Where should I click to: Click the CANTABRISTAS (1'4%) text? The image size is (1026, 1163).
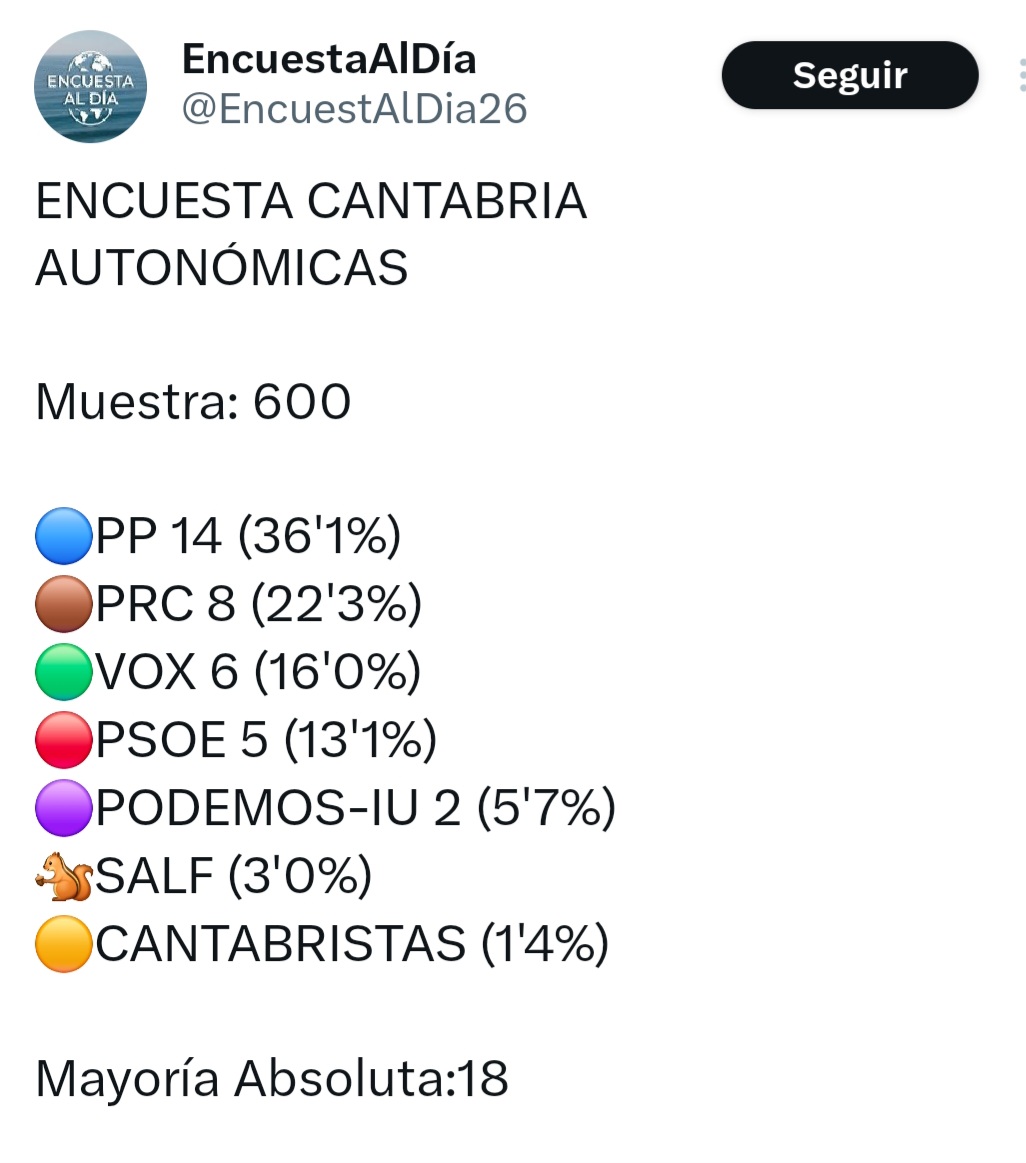(352, 944)
